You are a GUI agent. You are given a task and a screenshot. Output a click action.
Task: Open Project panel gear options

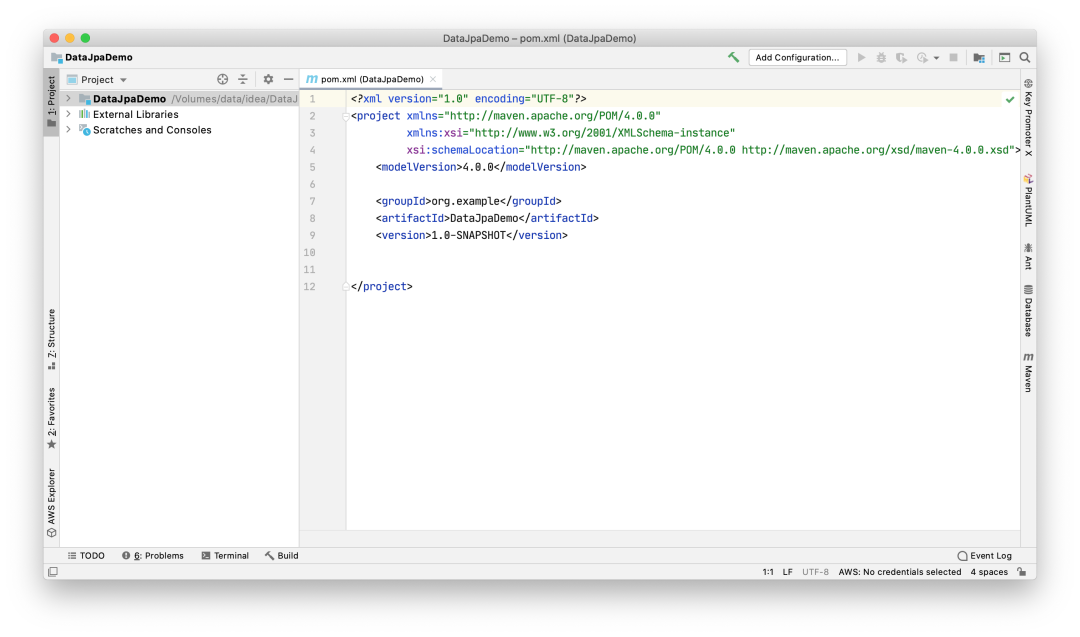pyautogui.click(x=268, y=79)
